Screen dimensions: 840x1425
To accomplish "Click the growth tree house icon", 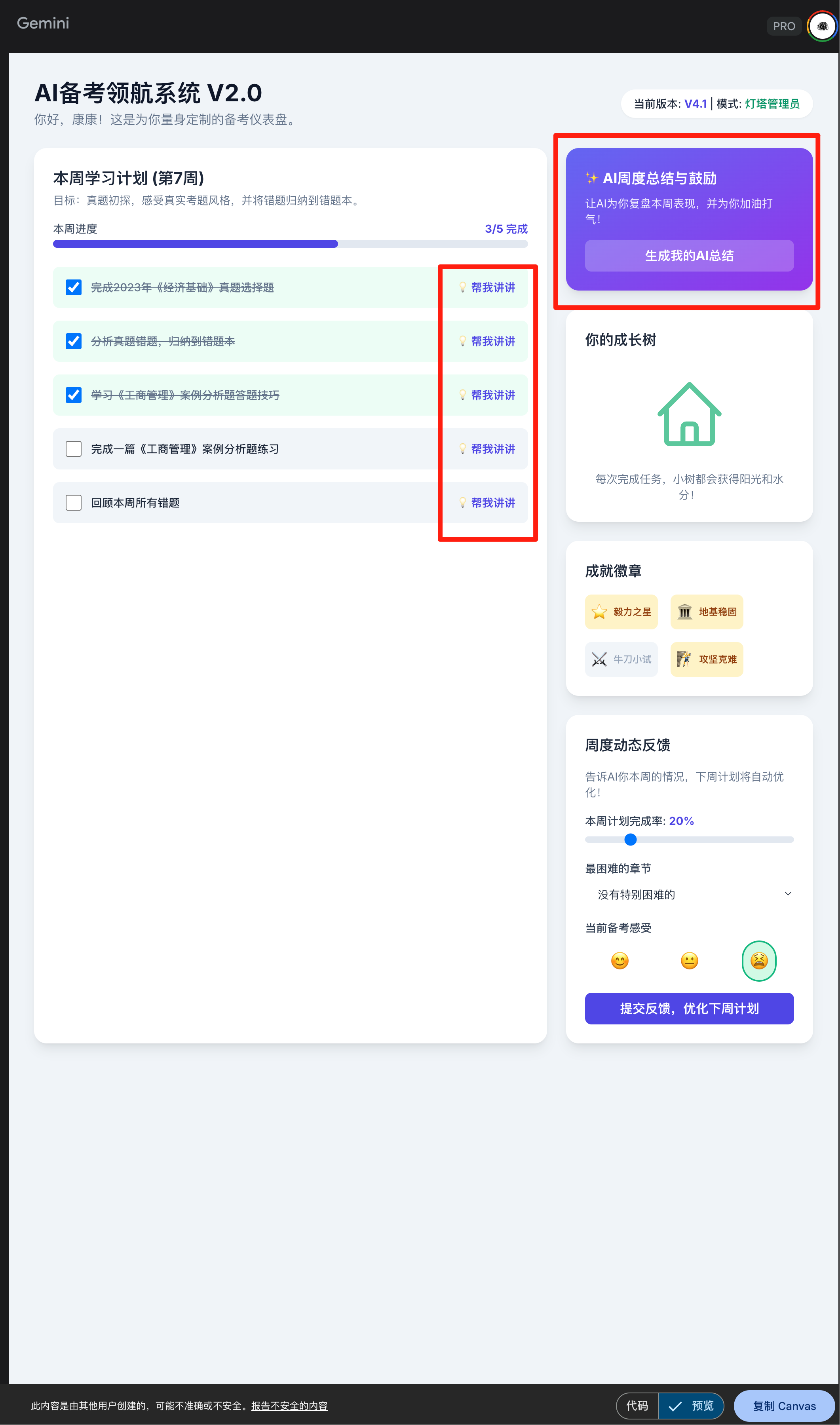I will coord(689,414).
